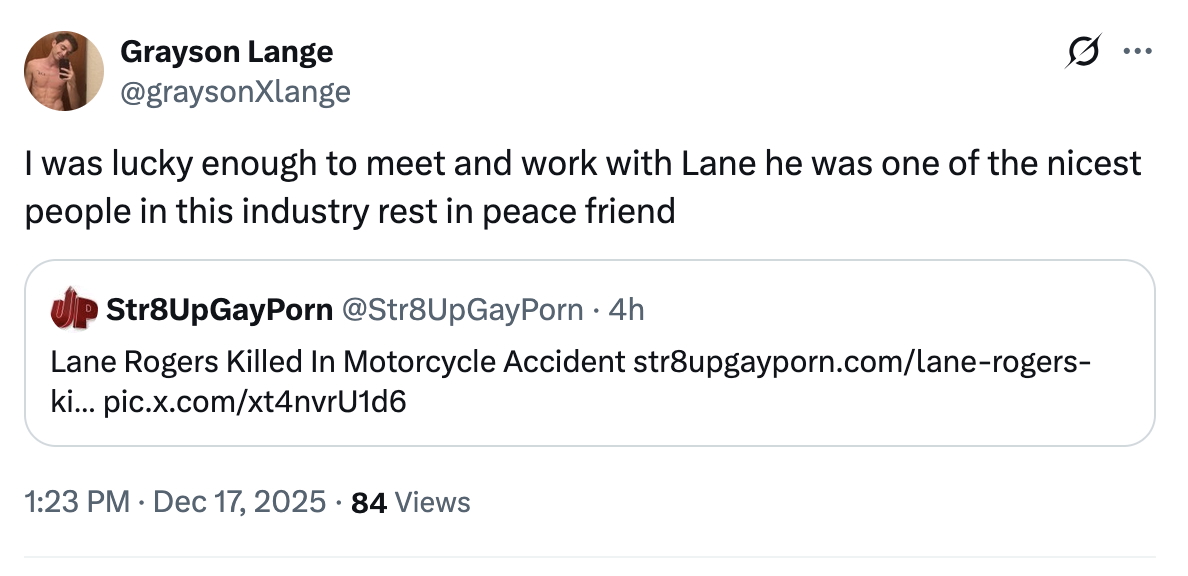
Task: Click the main tweet text about meeting Lane
Action: tap(582, 164)
